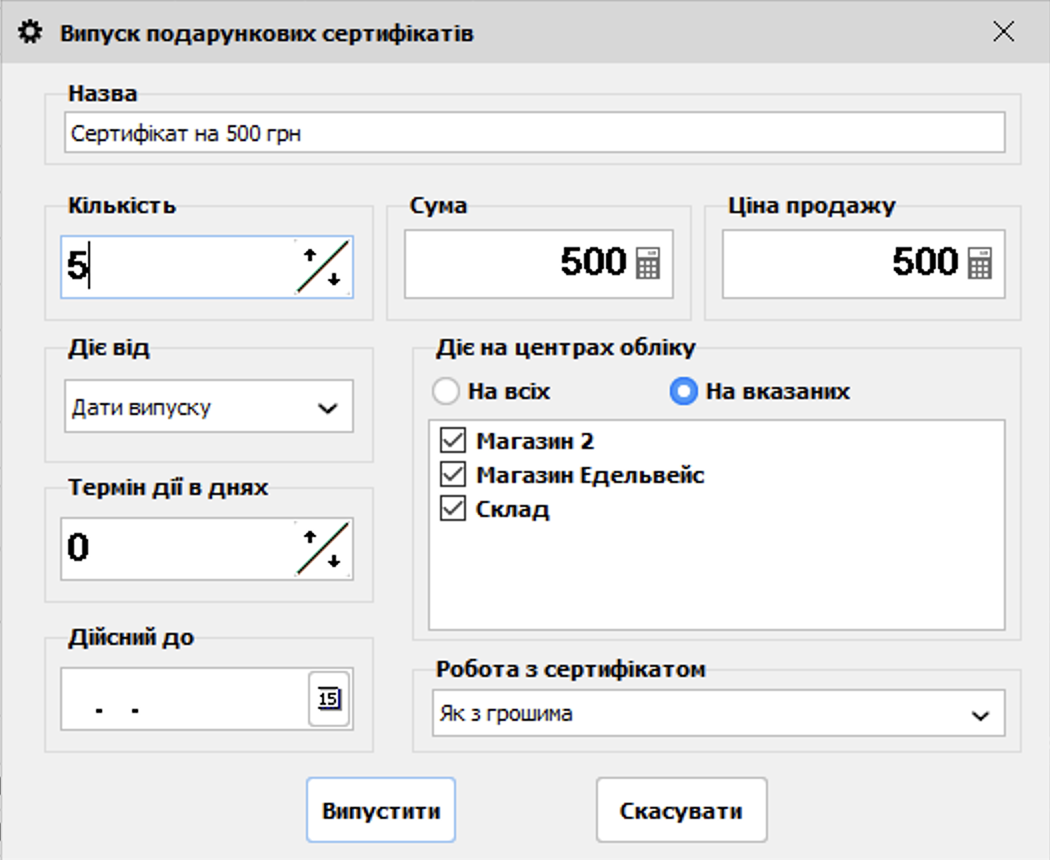The height and width of the screenshot is (860, 1050).
Task: Open calculator icon in Ціна продажу field
Action: 980,264
